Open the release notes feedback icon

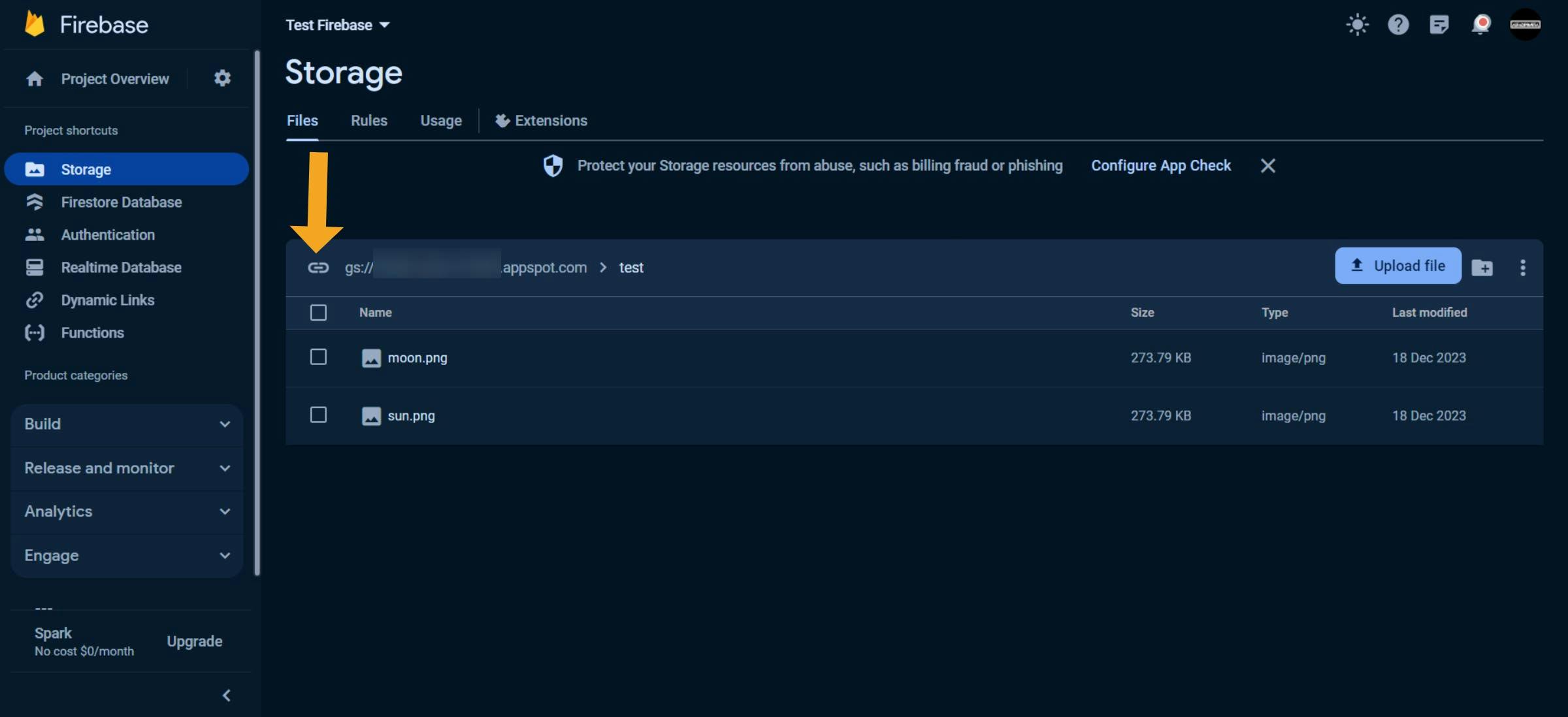[1439, 25]
